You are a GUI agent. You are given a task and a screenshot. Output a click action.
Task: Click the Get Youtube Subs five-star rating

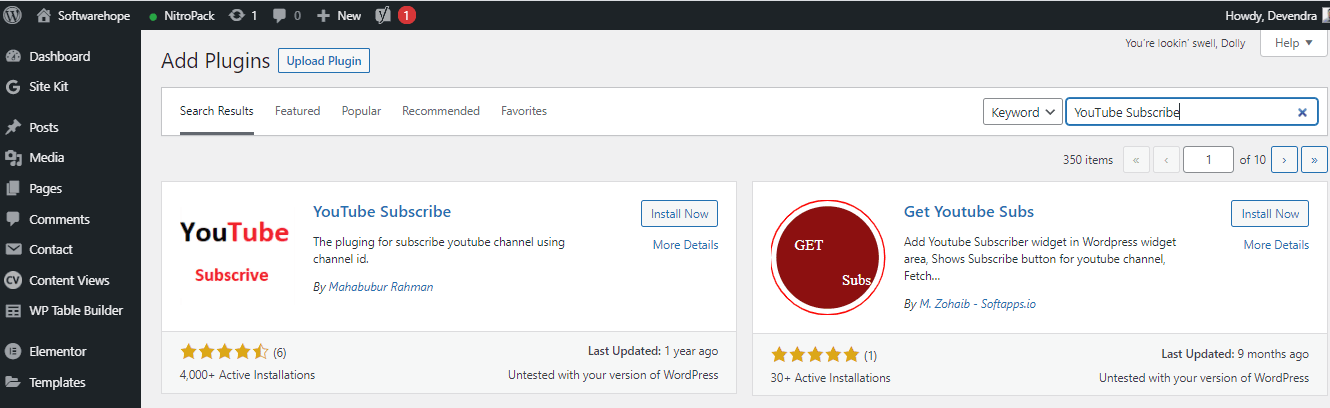[x=815, y=355]
